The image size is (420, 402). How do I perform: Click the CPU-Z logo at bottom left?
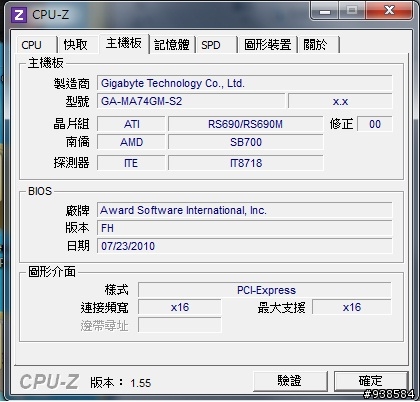[x=49, y=382]
